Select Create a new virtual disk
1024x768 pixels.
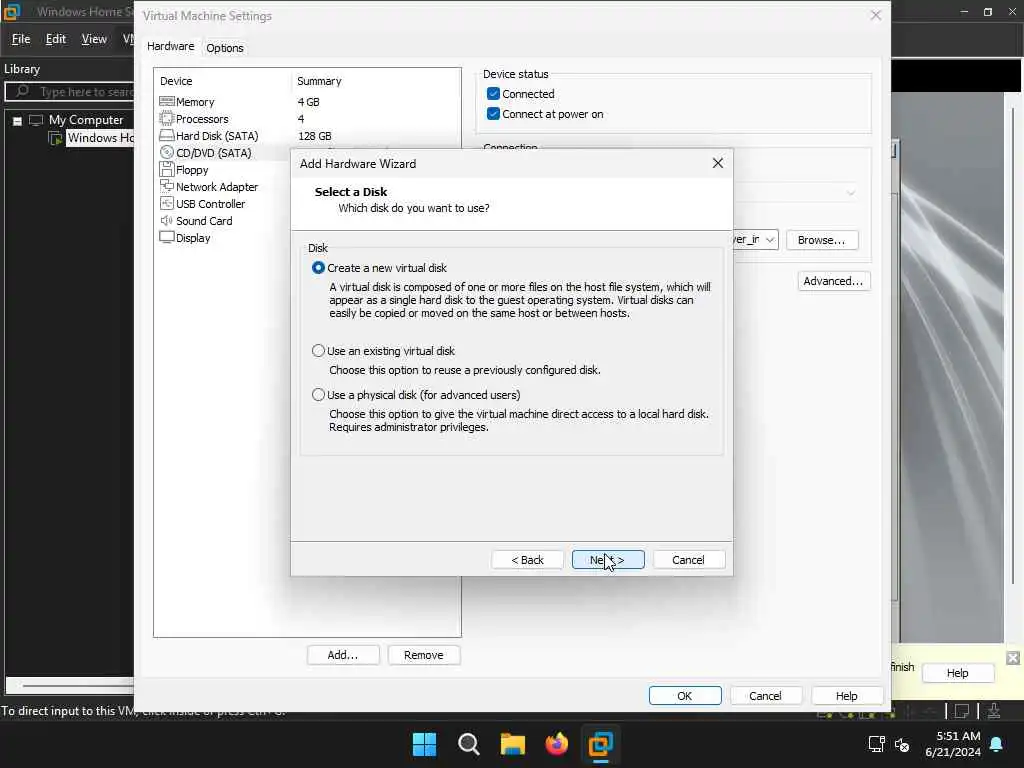pyautogui.click(x=318, y=268)
